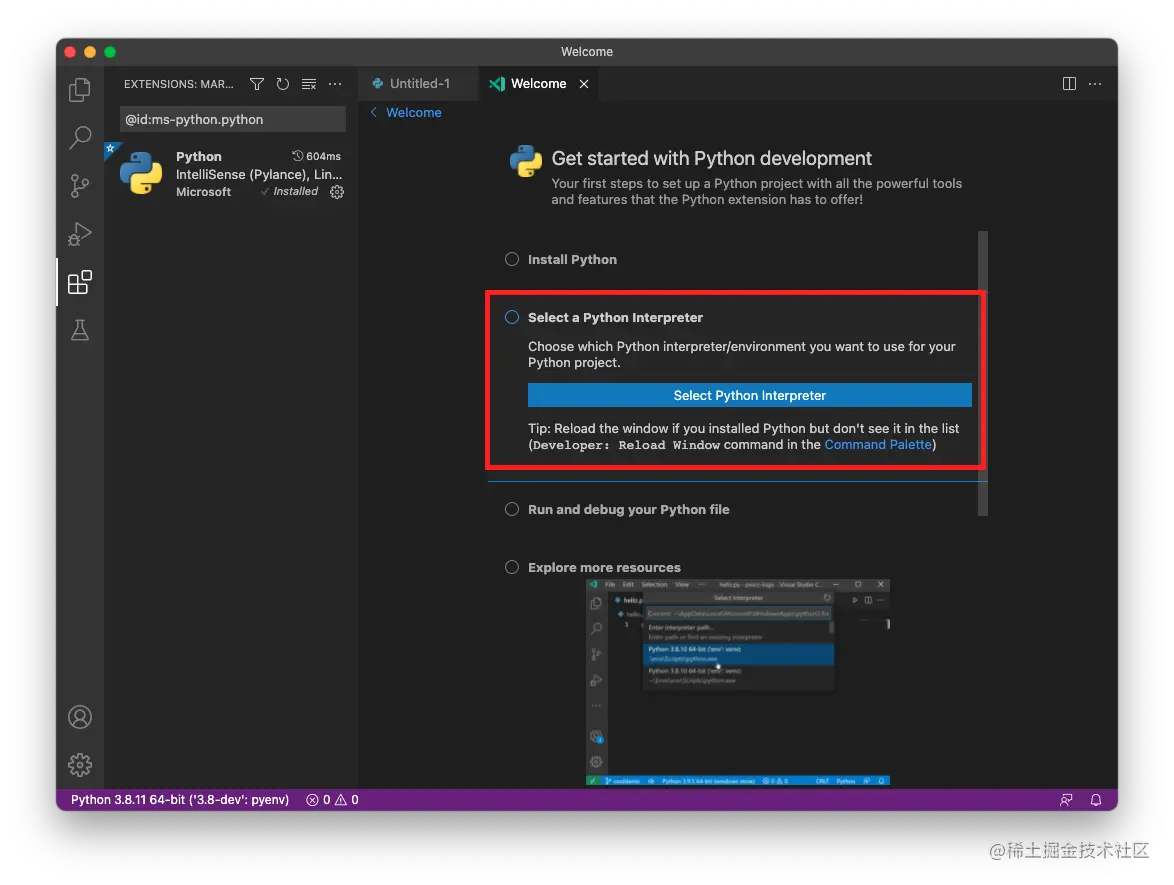1174x885 pixels.
Task: Open the Testing flask view
Action: click(x=79, y=330)
